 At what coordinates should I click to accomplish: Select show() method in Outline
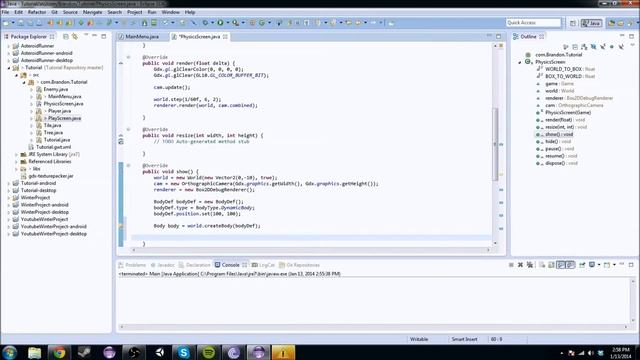pyautogui.click(x=559, y=134)
